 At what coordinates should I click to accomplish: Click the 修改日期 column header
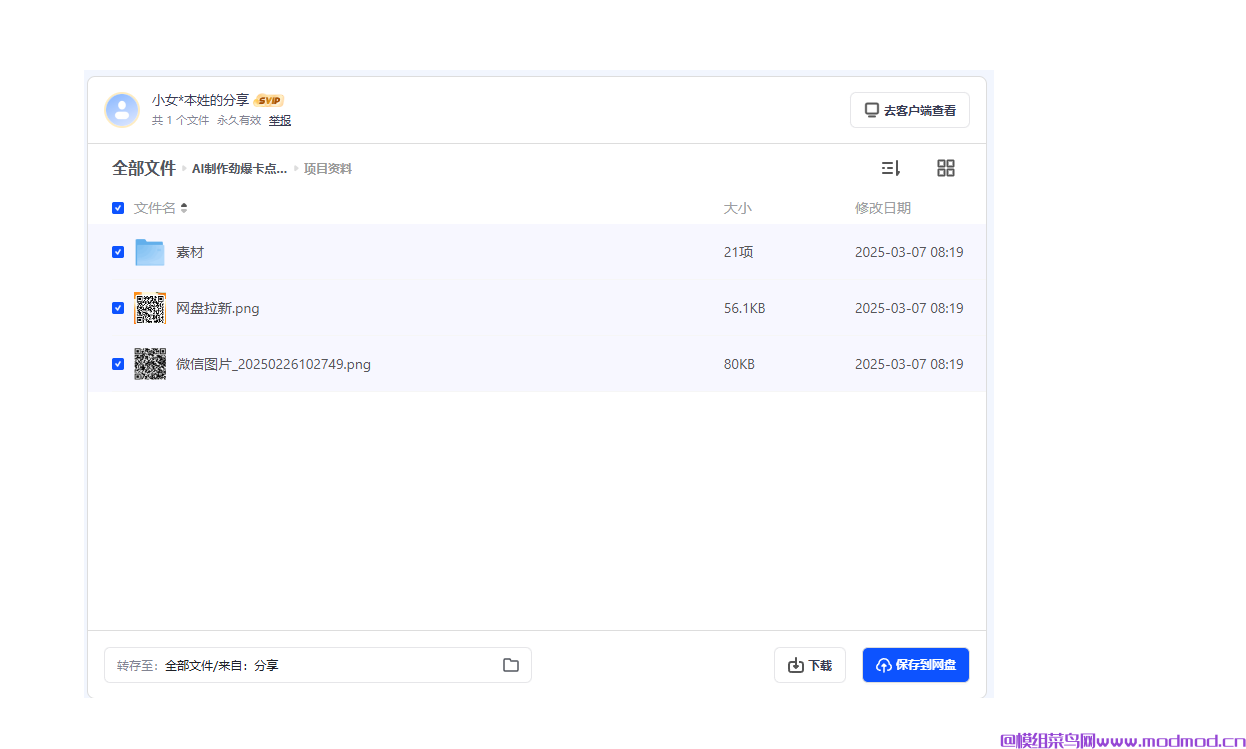coord(883,208)
